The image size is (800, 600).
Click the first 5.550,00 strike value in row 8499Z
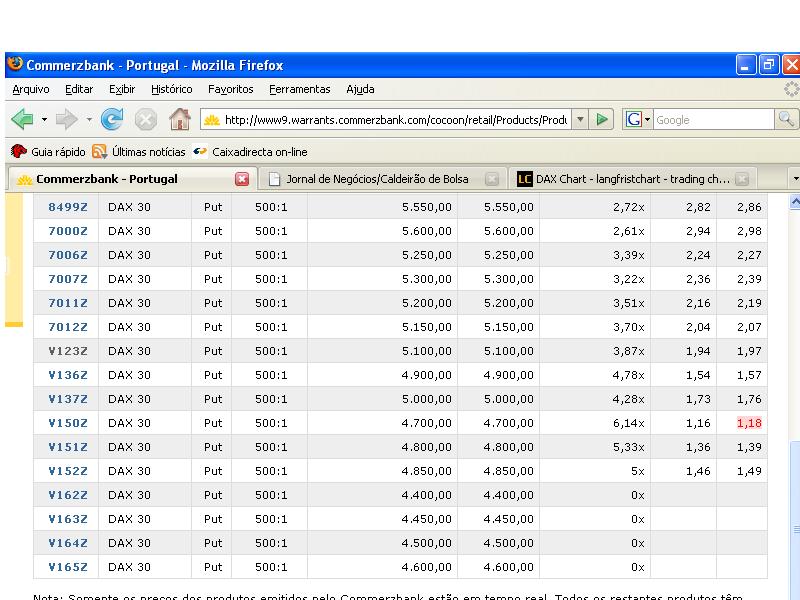427,207
